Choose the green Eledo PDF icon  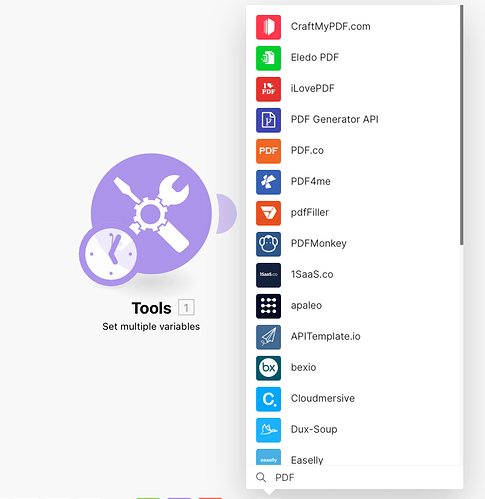[268, 58]
